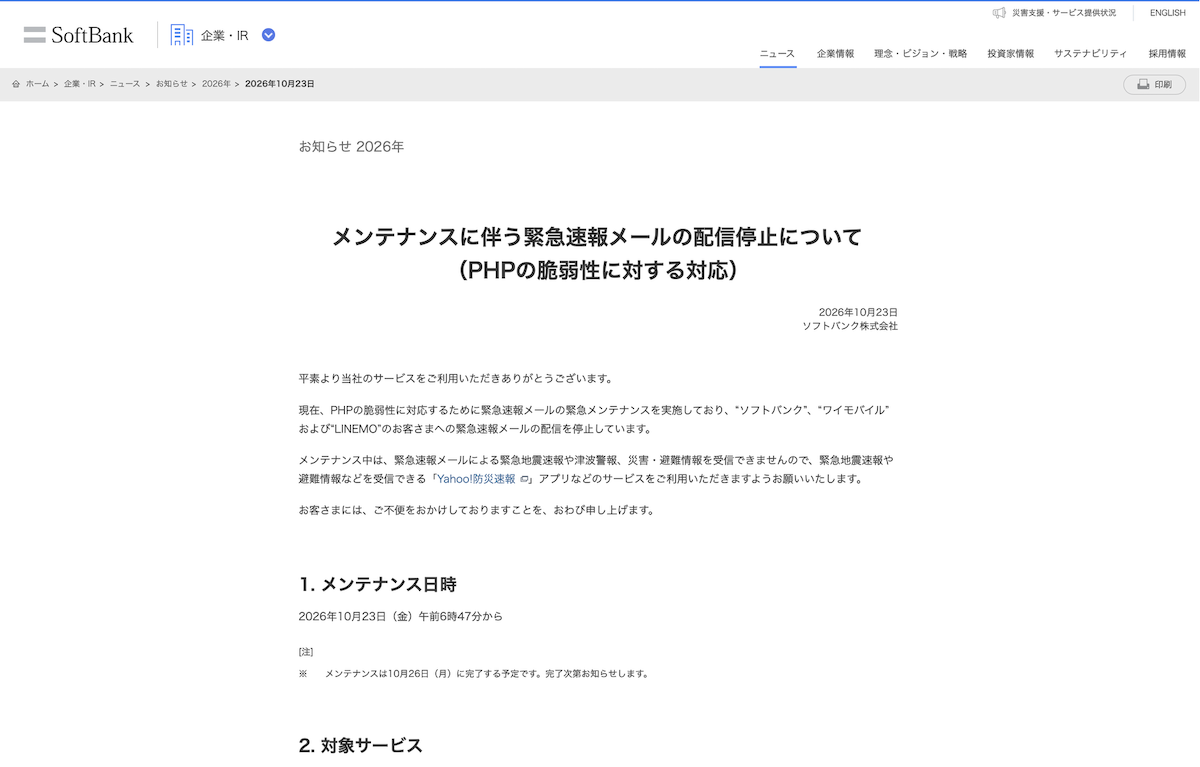The height and width of the screenshot is (767, 1200).
Task: Click the megaphone disaster-support icon
Action: (999, 13)
